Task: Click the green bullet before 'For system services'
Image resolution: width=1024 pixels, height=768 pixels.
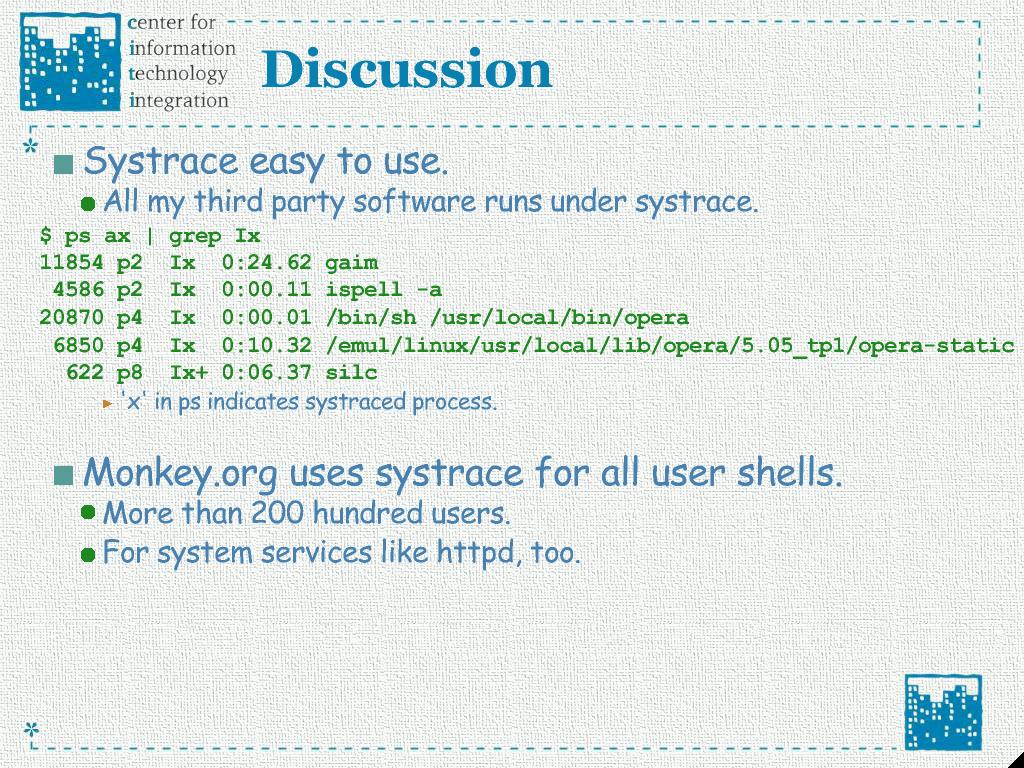Action: coord(88,554)
